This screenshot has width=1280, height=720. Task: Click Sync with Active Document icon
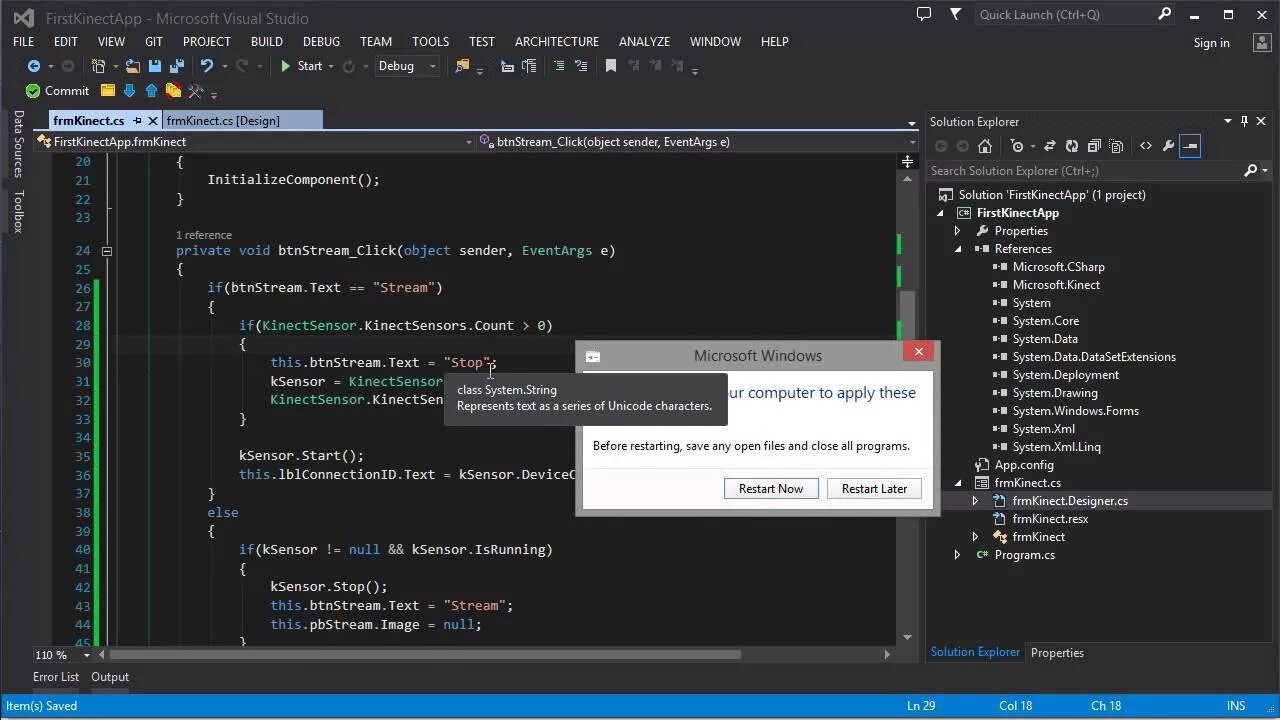tap(1050, 146)
